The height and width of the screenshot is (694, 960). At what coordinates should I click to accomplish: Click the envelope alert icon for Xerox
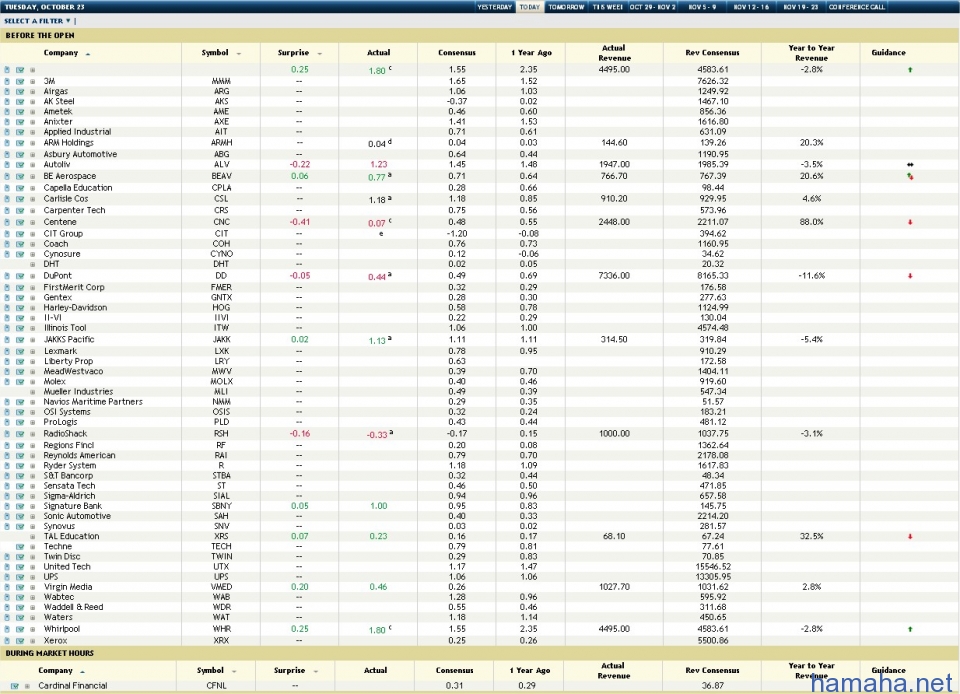[20, 641]
